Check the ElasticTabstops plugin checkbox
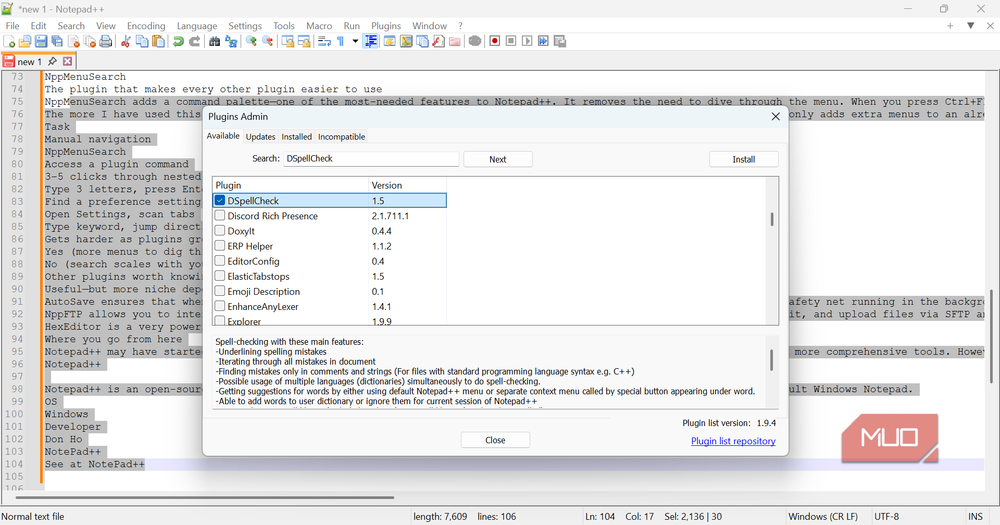This screenshot has height=525, width=1000. coord(220,276)
